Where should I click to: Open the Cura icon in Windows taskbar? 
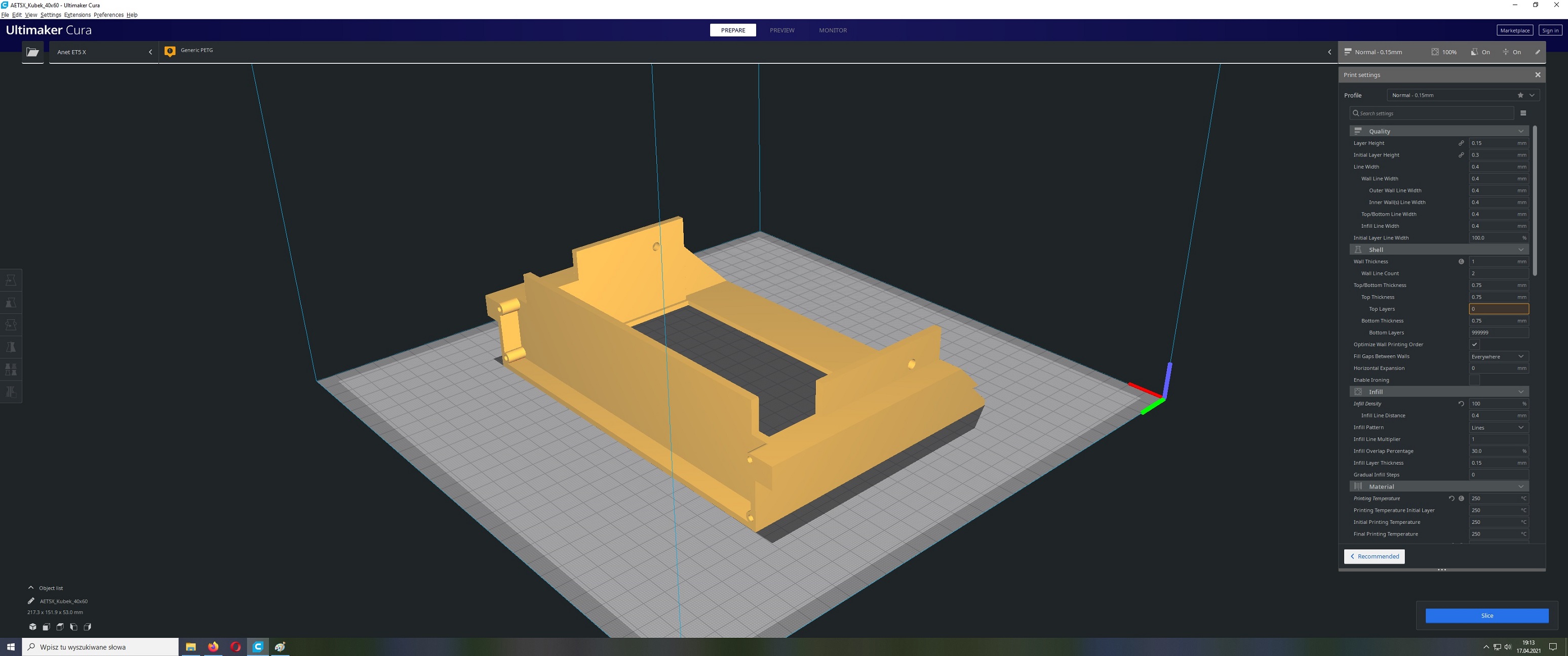tap(258, 647)
